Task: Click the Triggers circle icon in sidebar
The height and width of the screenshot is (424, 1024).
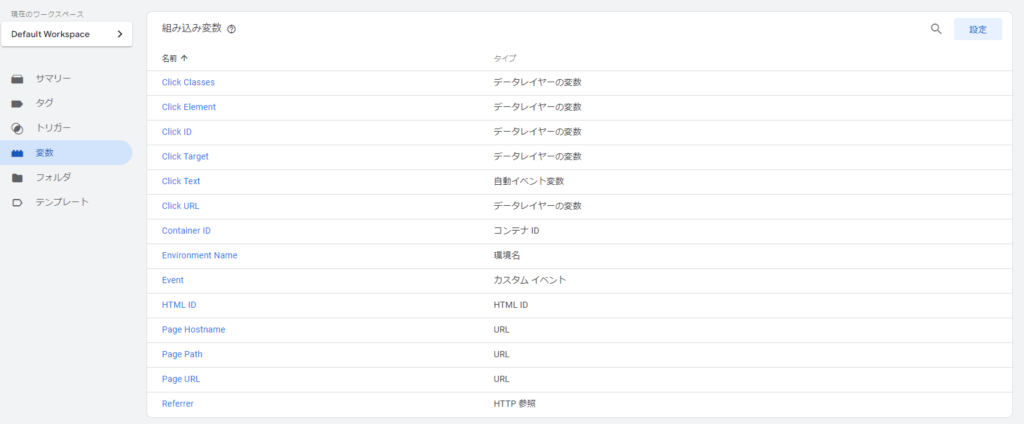Action: [17, 128]
